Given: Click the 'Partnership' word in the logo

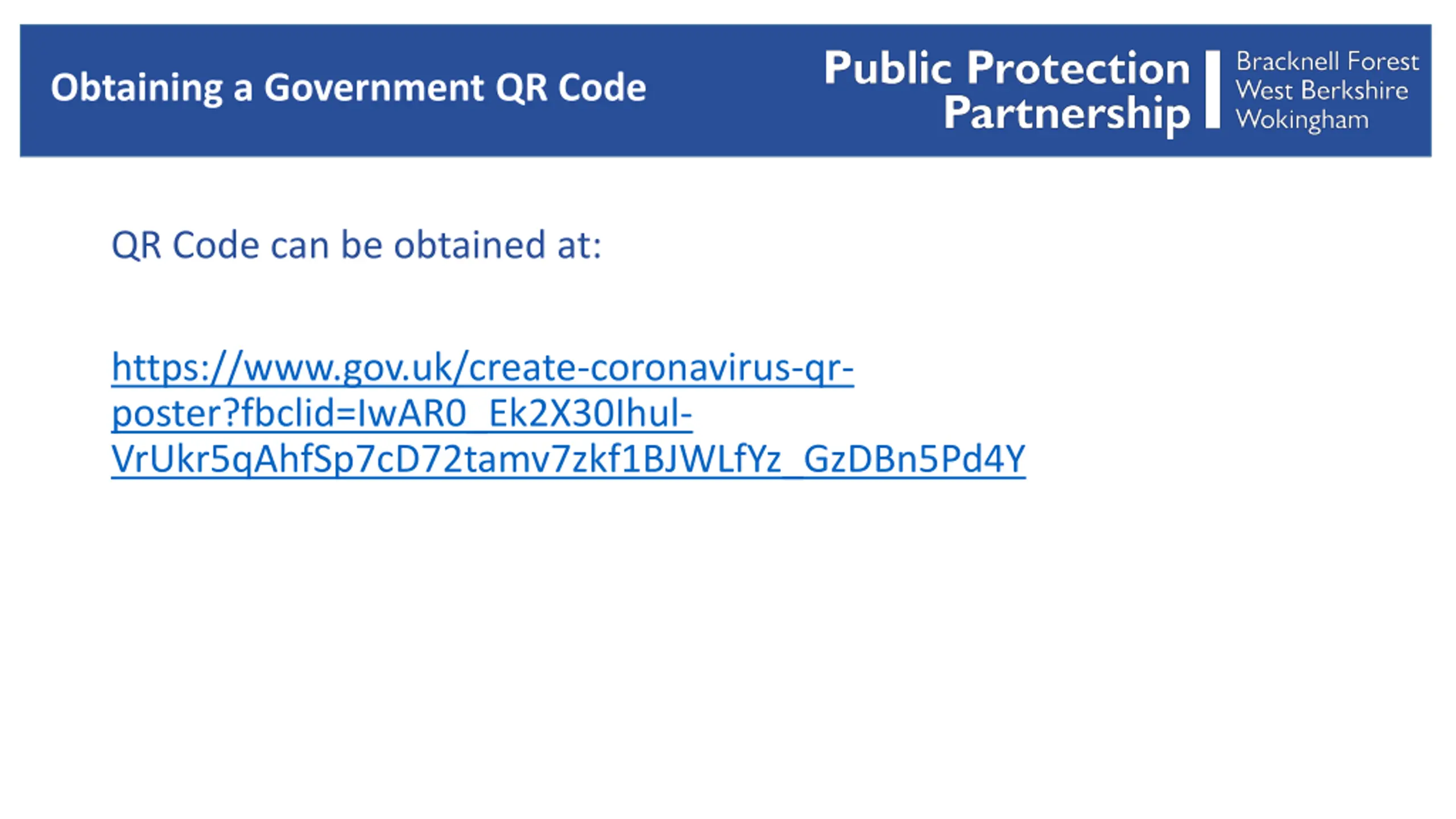Looking at the screenshot, I should [1066, 114].
